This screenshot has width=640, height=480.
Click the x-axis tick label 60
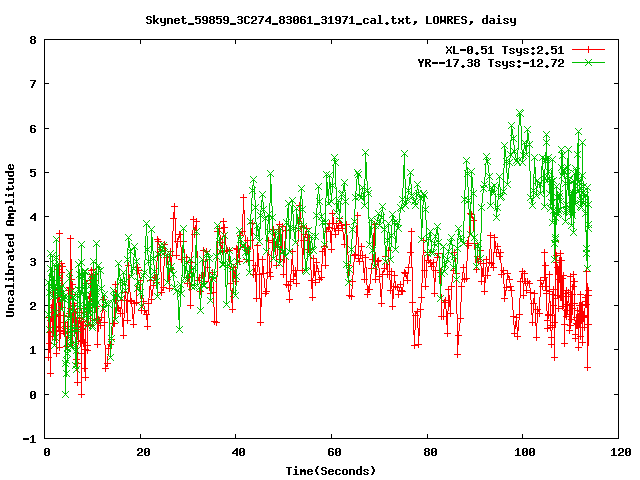pos(334,452)
